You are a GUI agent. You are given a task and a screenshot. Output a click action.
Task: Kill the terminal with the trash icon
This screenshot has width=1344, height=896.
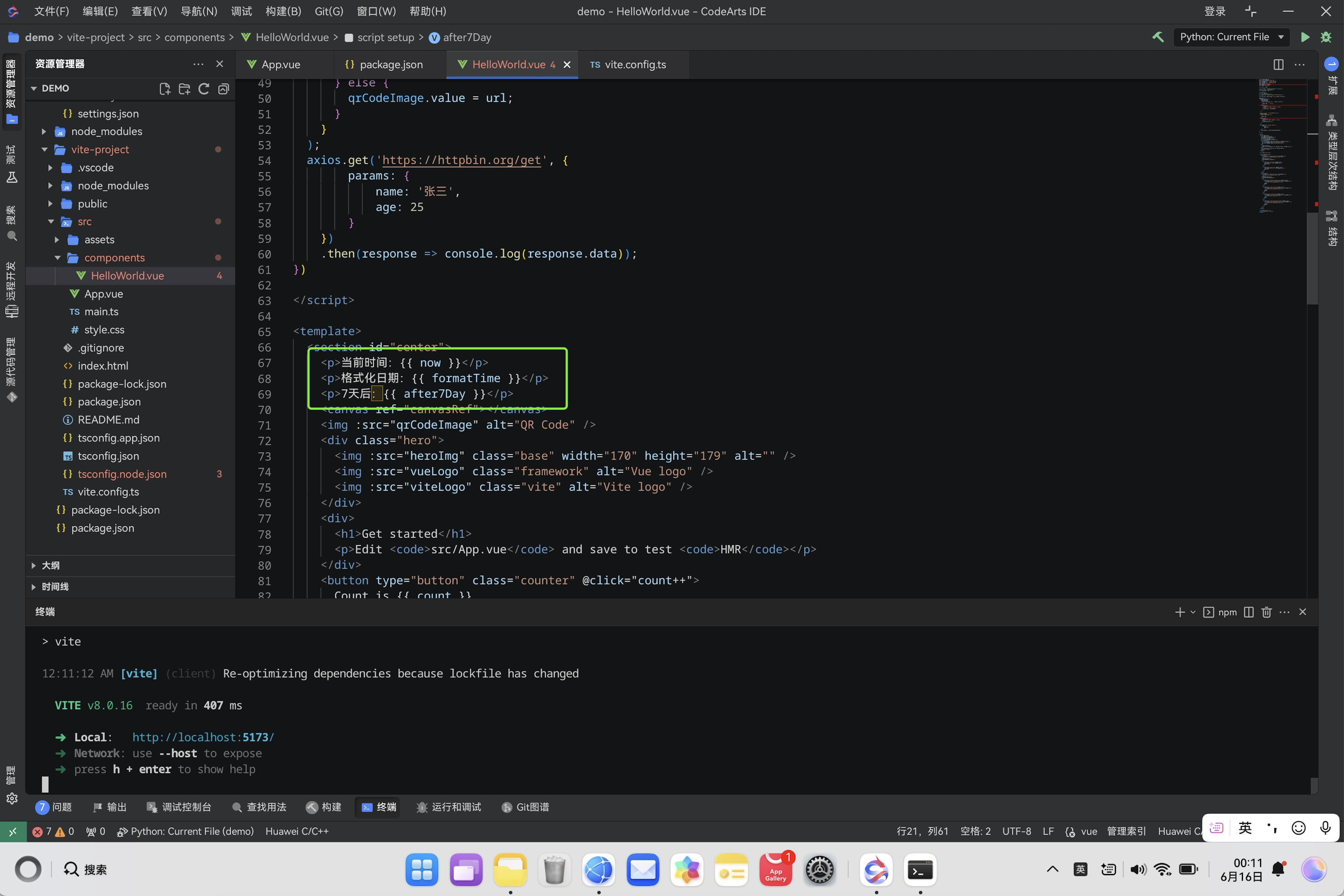(1266, 612)
